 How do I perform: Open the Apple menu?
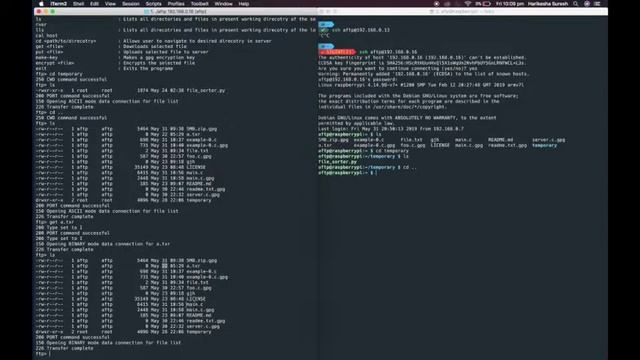tap(41, 4)
